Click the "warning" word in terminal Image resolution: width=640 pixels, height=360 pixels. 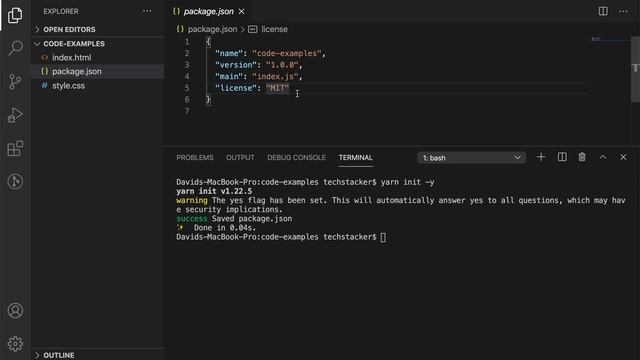191,200
